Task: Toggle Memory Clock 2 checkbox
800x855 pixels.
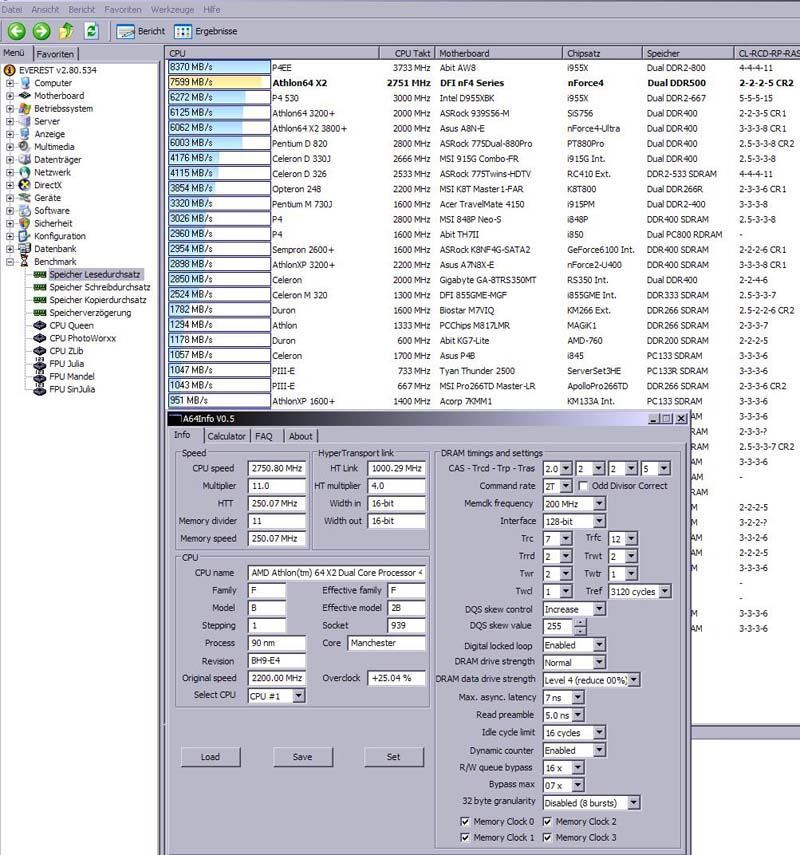Action: 547,821
